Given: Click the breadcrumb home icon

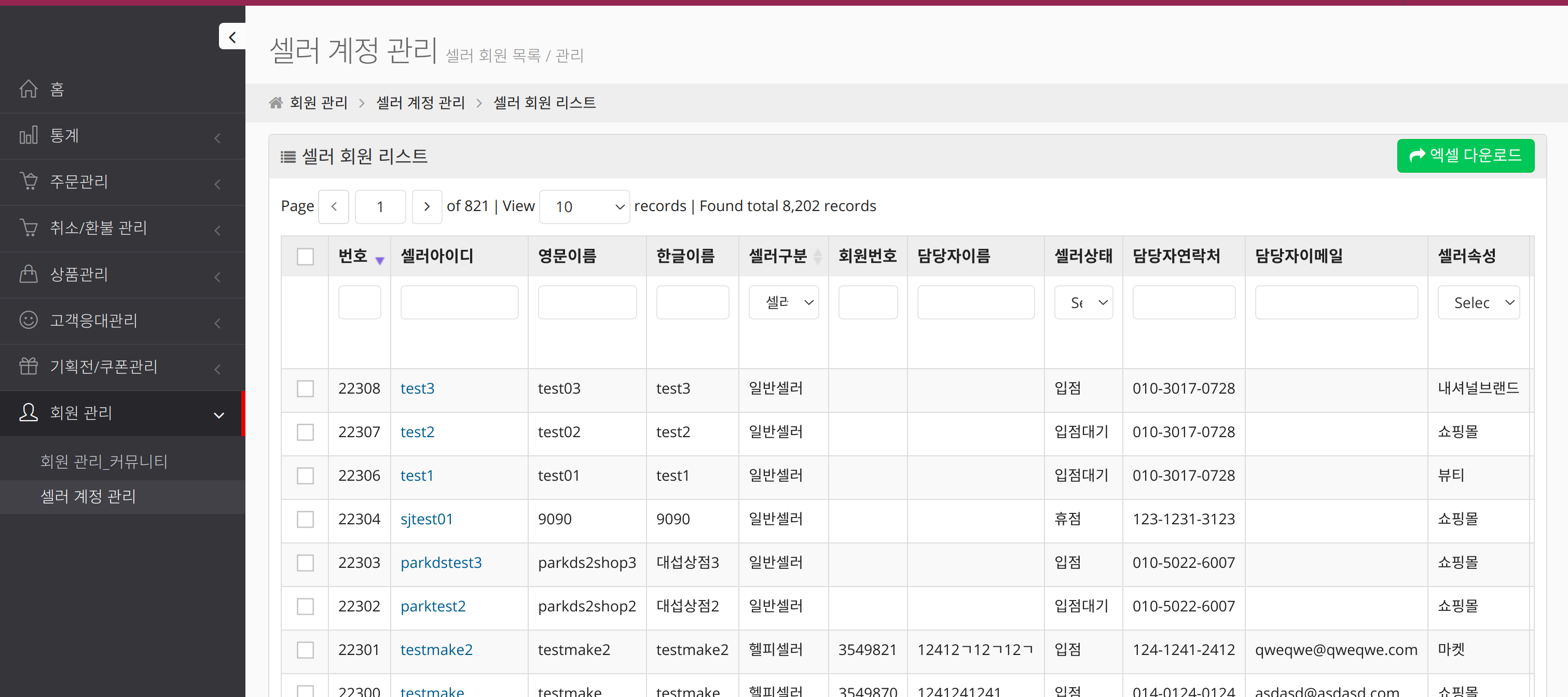Looking at the screenshot, I should click(276, 103).
